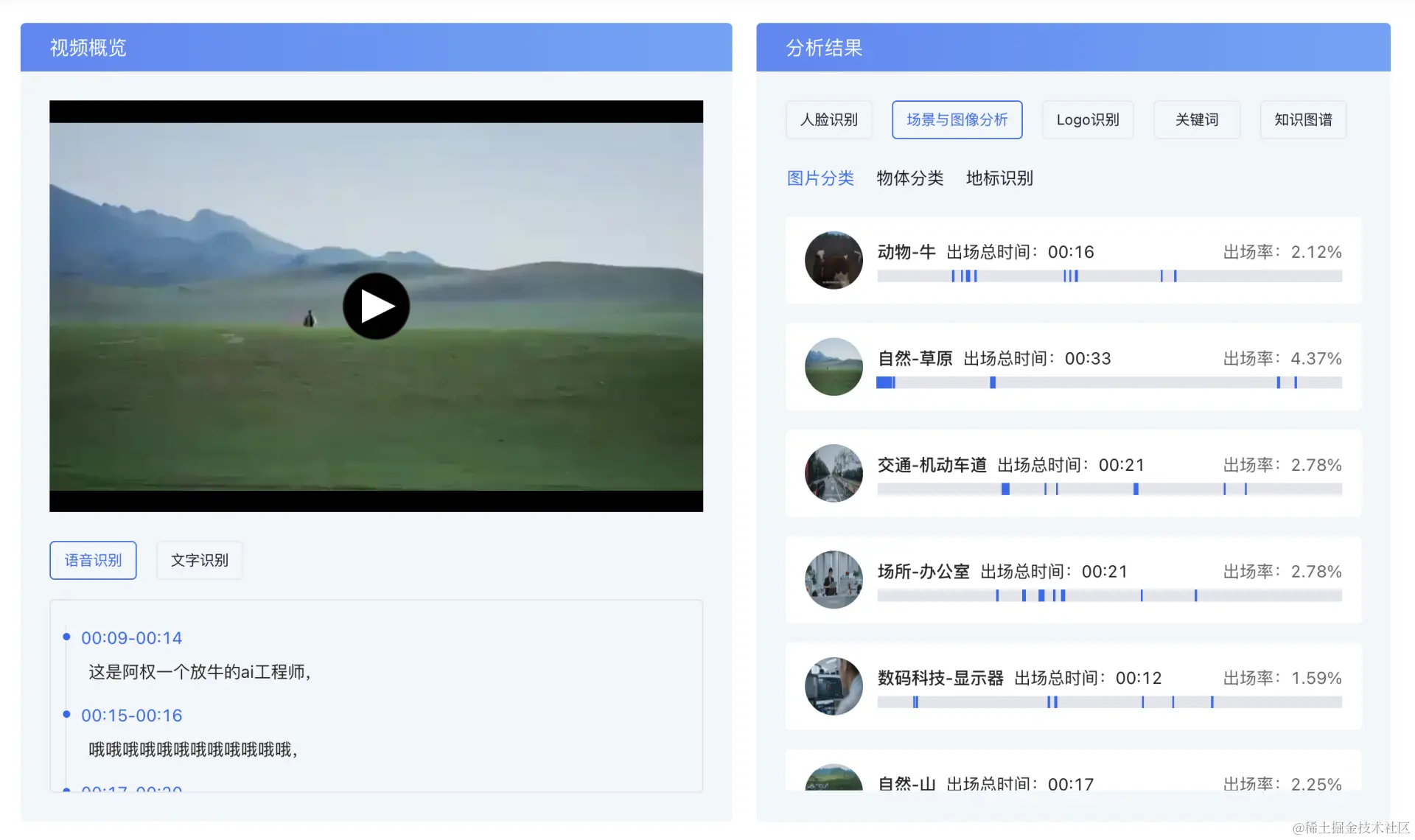This screenshot has width=1415, height=840.
Task: Open the 知识图谱 tab
Action: point(1303,119)
